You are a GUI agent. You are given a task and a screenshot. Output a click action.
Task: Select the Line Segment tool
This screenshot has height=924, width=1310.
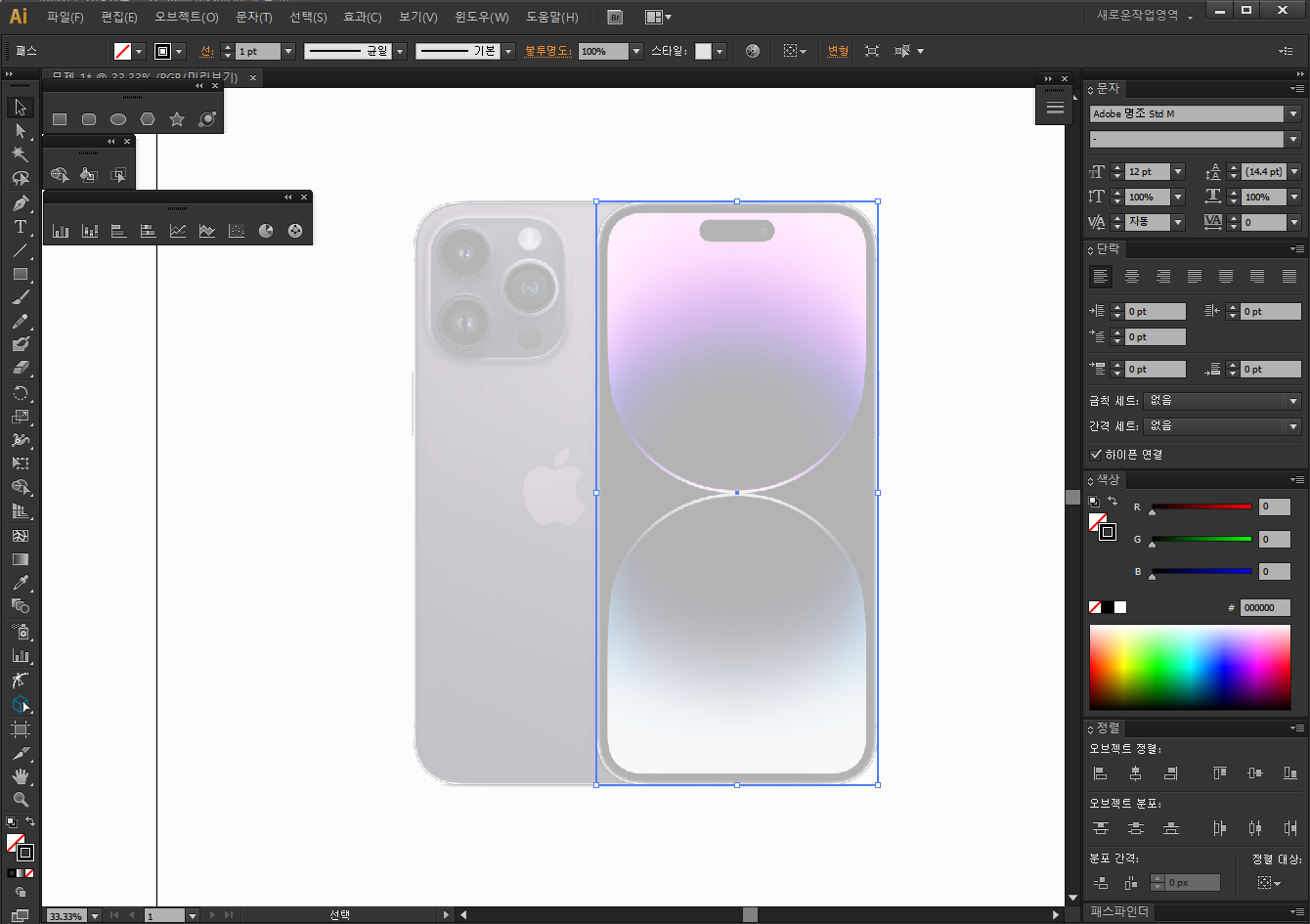coord(21,250)
